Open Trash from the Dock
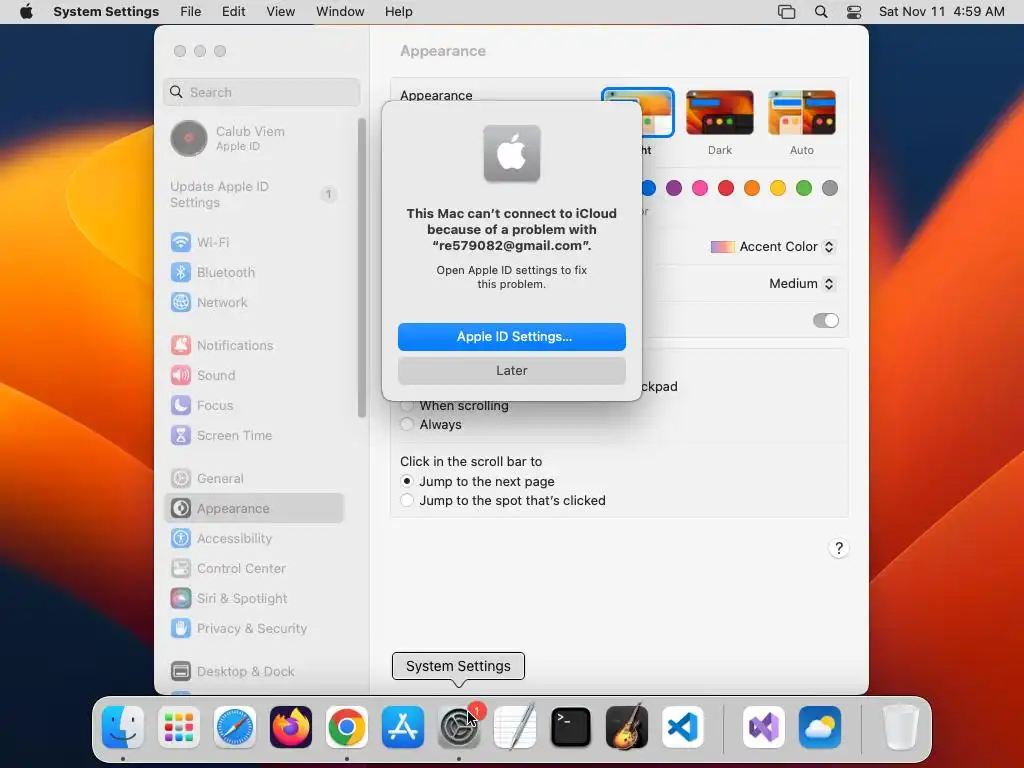 point(901,727)
